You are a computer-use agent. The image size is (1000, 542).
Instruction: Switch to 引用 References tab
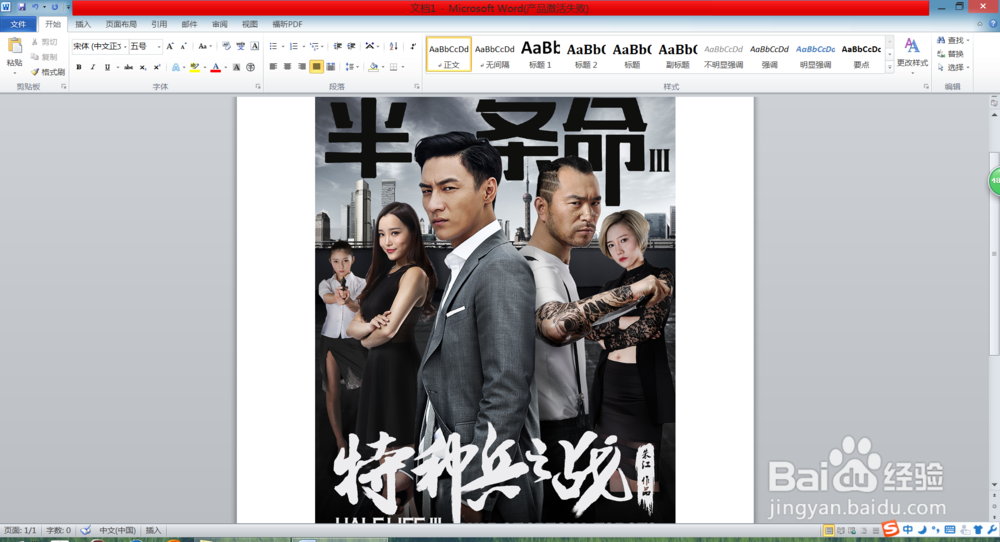click(x=159, y=24)
